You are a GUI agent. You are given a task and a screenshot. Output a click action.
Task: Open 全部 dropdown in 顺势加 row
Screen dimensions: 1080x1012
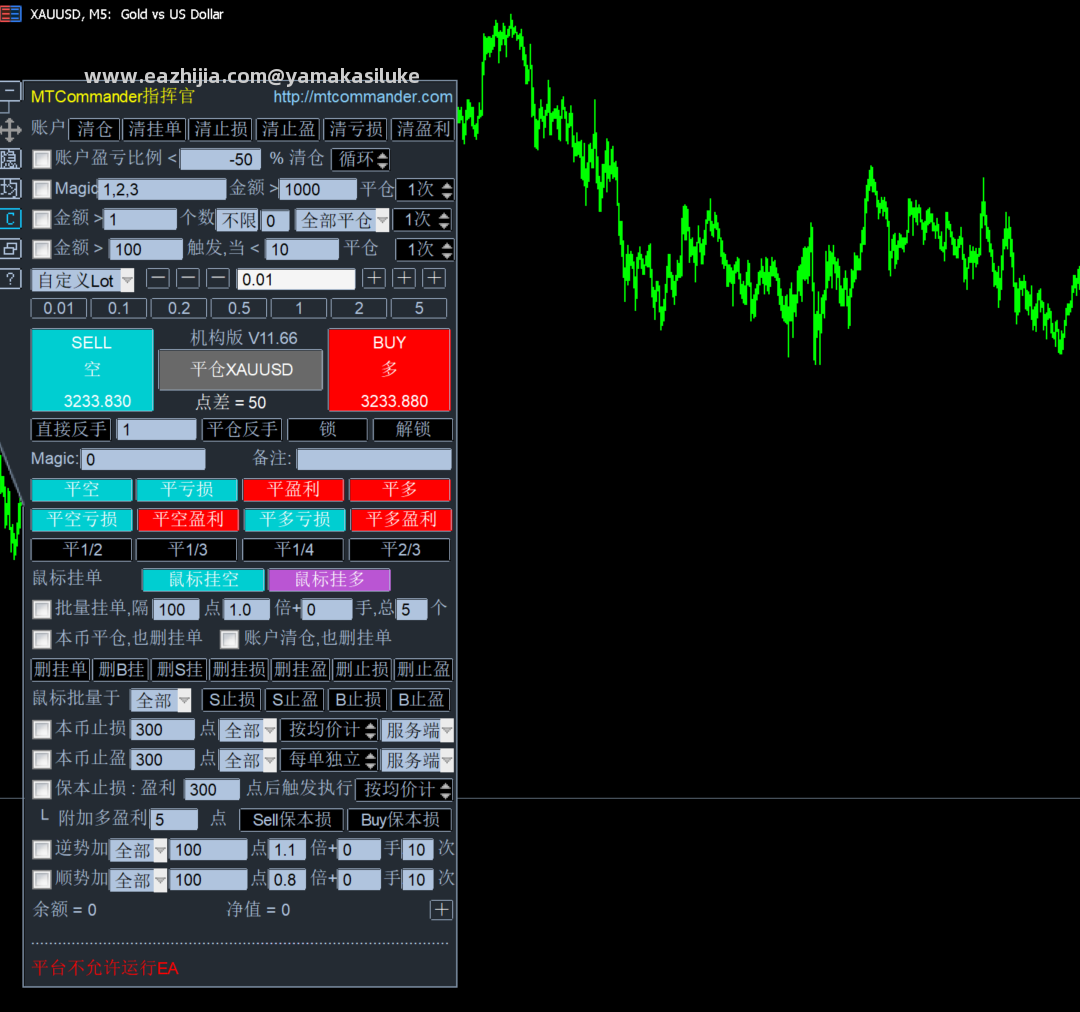[x=138, y=880]
